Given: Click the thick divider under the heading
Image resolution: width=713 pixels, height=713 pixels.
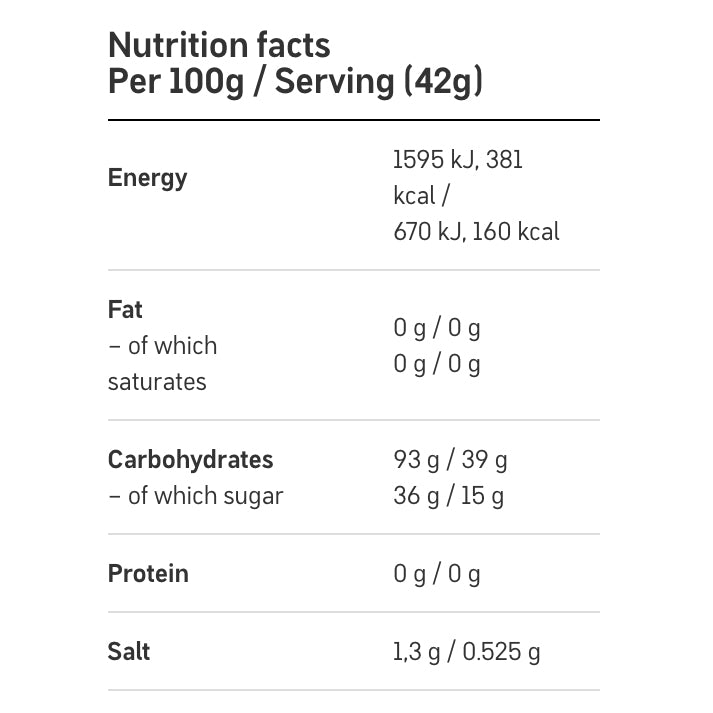Looking at the screenshot, I should click(x=353, y=120).
